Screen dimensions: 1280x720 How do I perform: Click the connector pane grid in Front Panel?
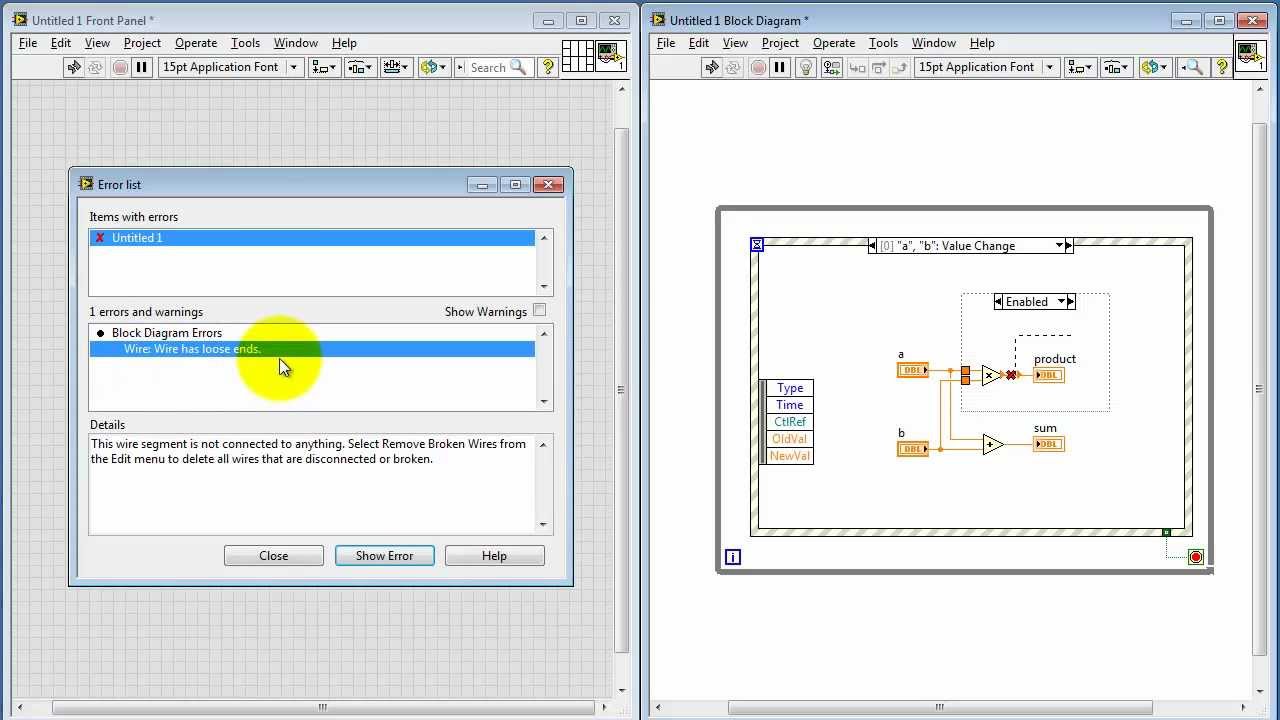[577, 56]
